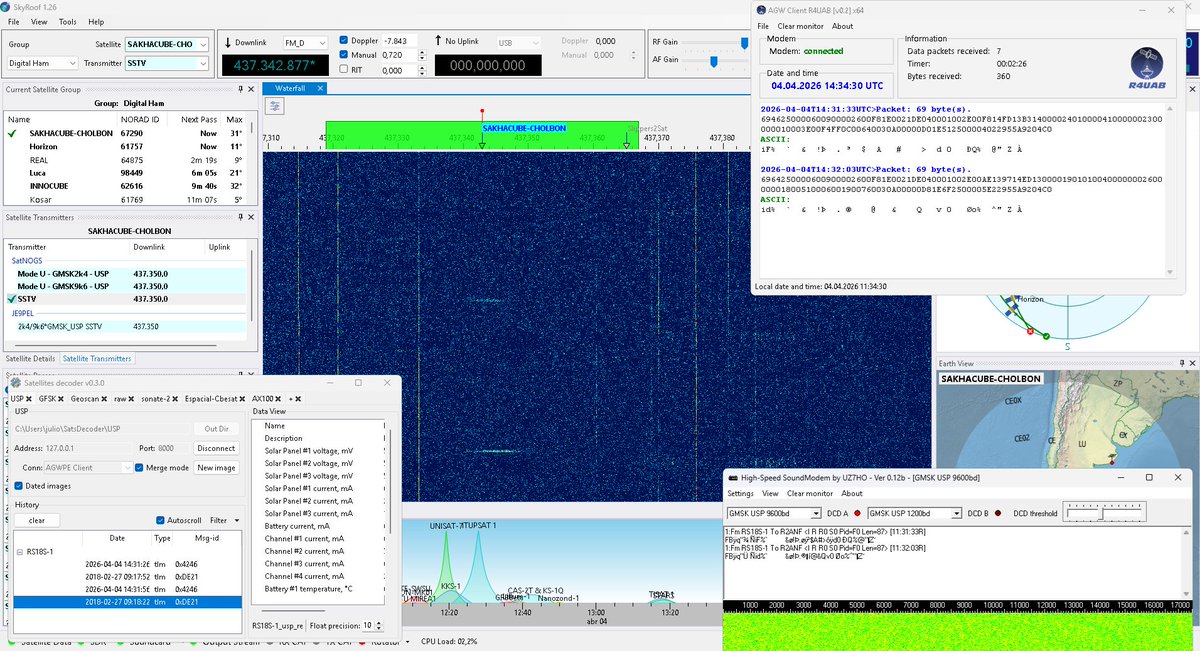Open the Transmitter dropdown showing SSTV
Viewport: 1200px width, 651px height.
coord(168,63)
